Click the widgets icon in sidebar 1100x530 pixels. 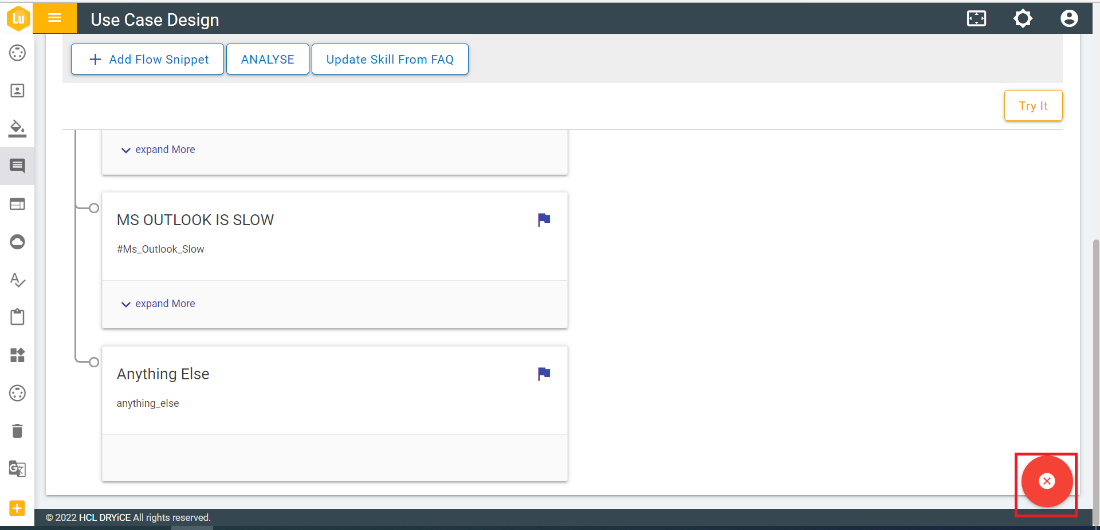[x=17, y=355]
